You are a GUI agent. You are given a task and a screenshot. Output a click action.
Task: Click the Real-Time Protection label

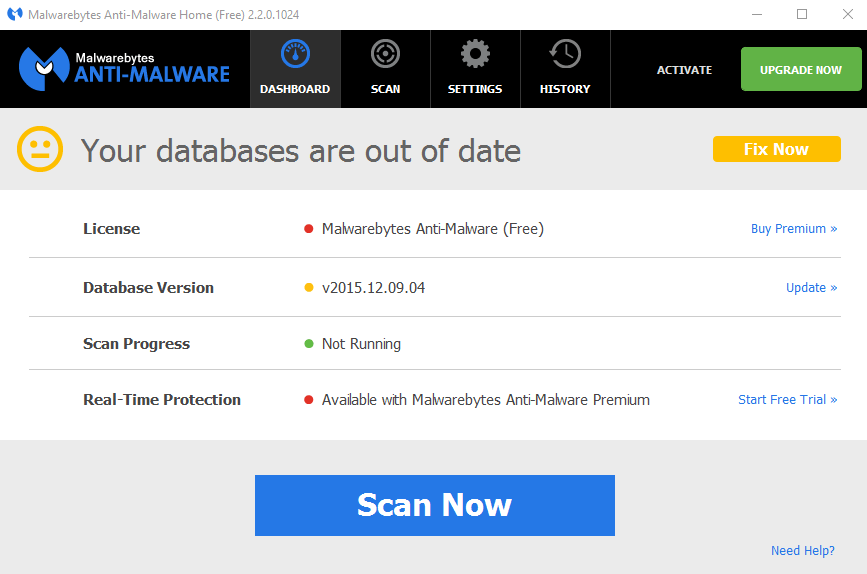[x=162, y=400]
